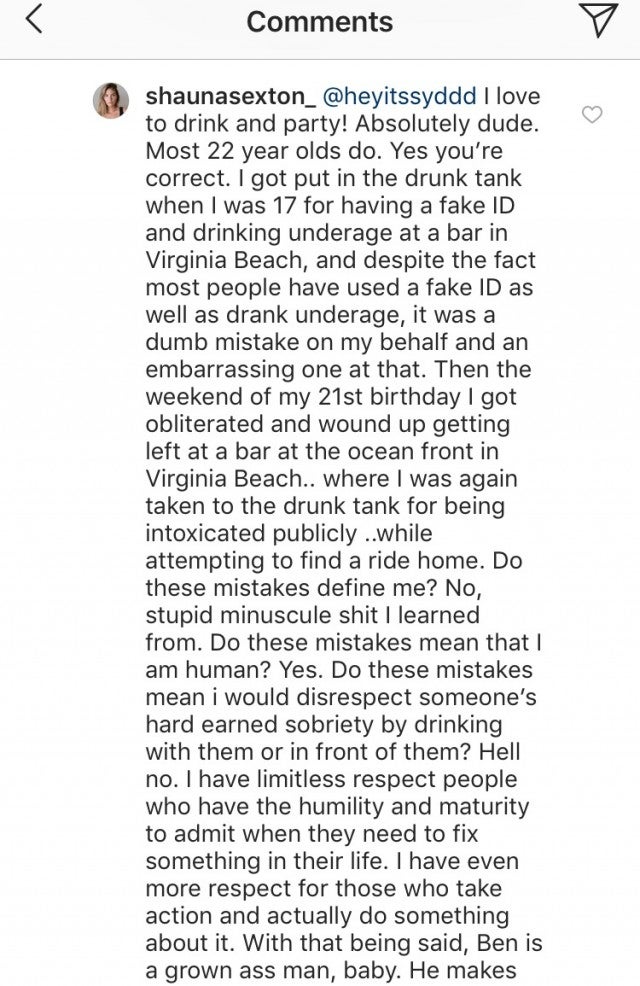Like the comment with the heart icon
Screen dimensions: 640x986
click(591, 116)
